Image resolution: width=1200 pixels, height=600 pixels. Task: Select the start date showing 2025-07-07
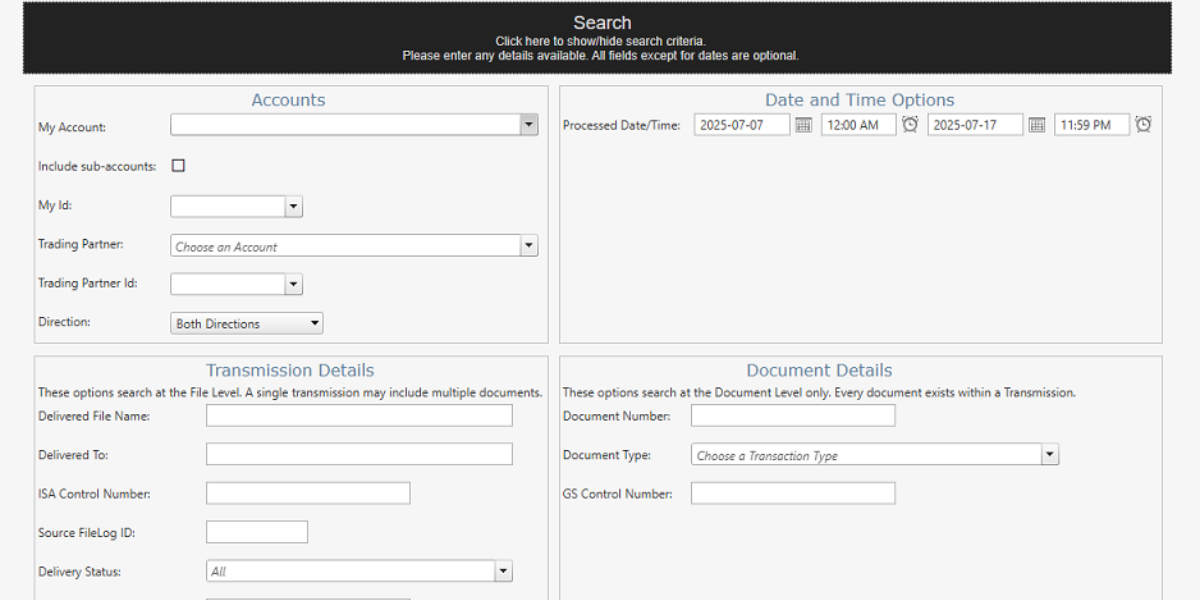click(741, 124)
